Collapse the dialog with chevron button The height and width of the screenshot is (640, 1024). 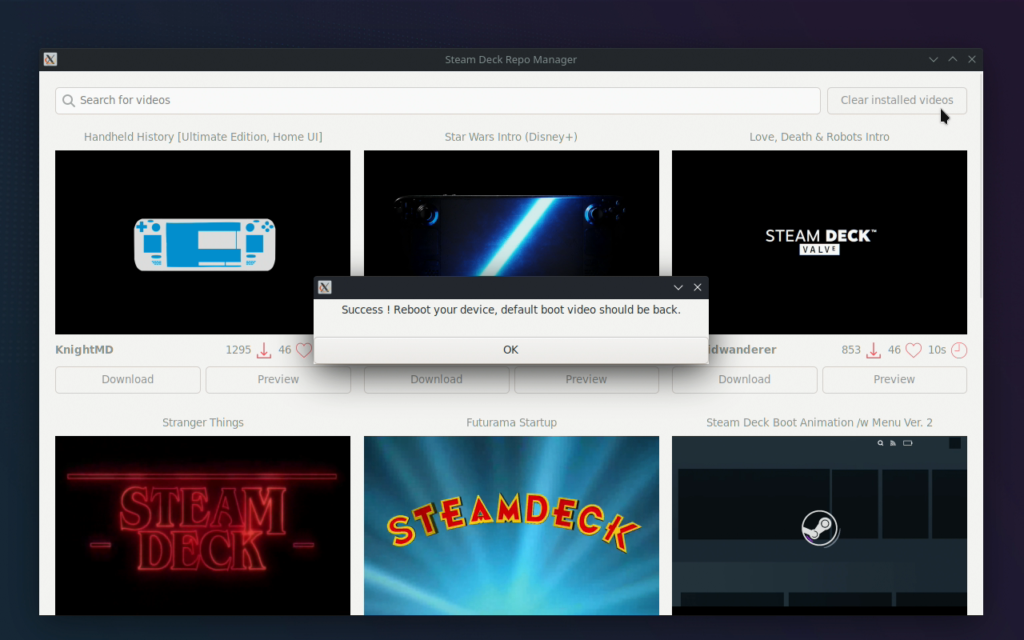click(x=678, y=287)
